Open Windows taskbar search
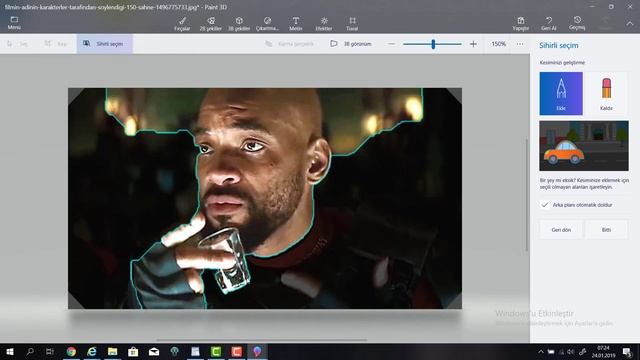640x360 pixels. tap(30, 352)
